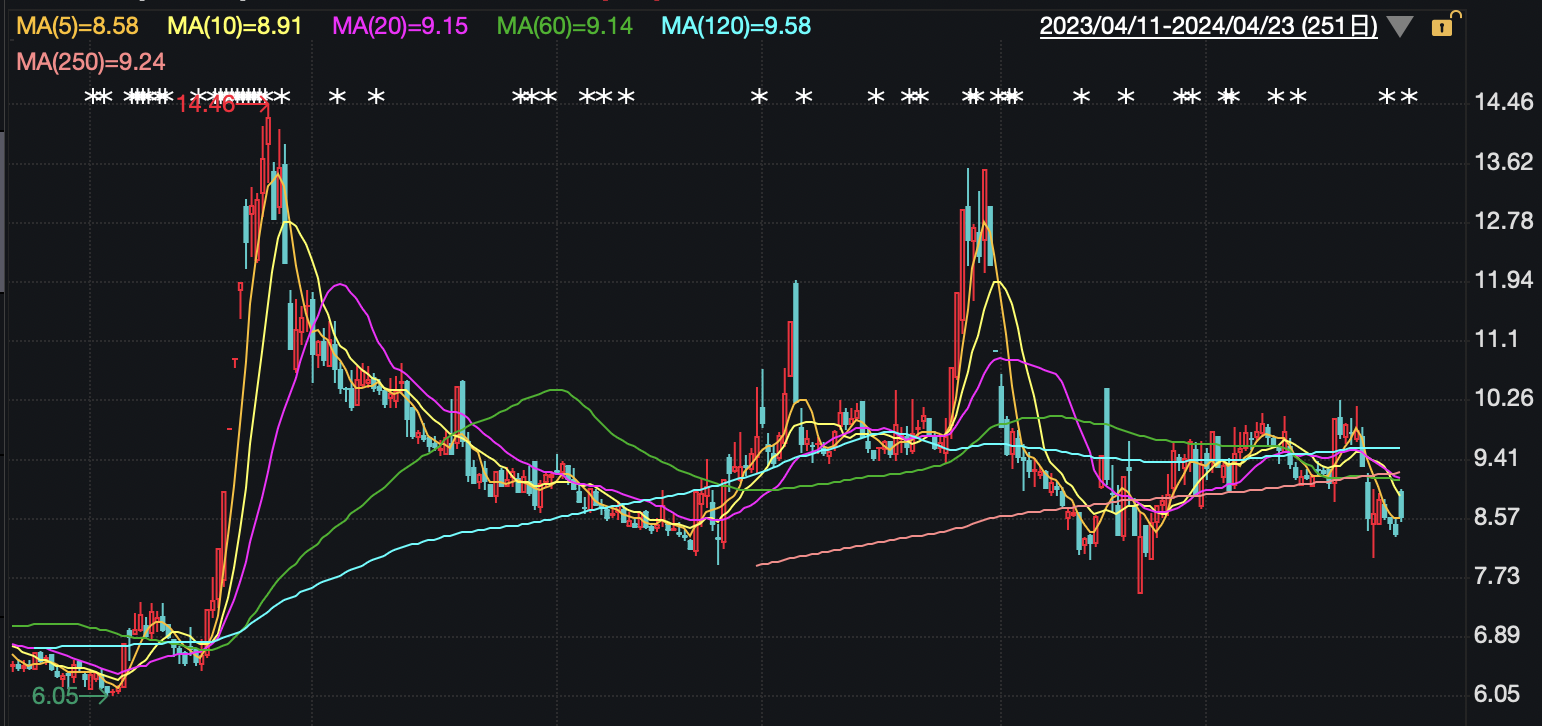
Task: Click the red 14.46 high price annotation
Action: point(206,103)
